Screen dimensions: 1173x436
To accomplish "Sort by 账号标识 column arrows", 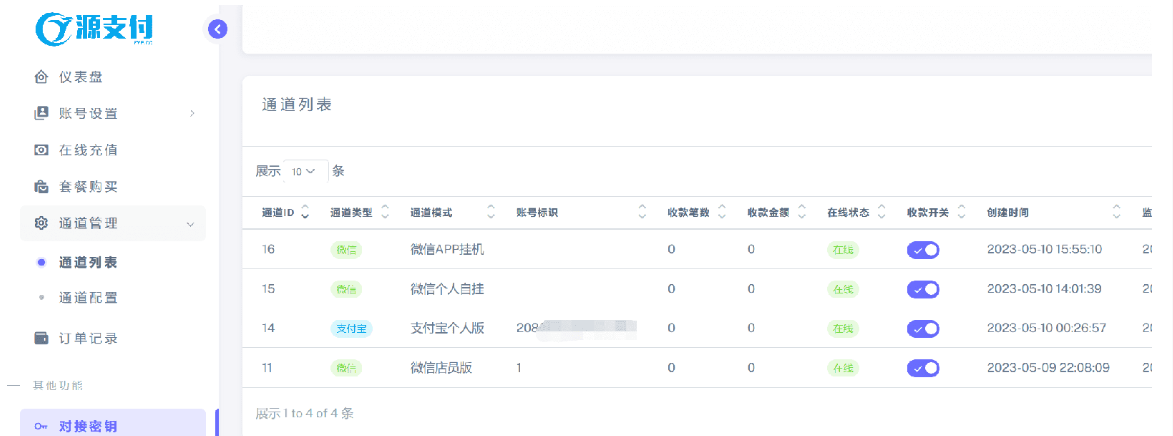I will coord(643,212).
